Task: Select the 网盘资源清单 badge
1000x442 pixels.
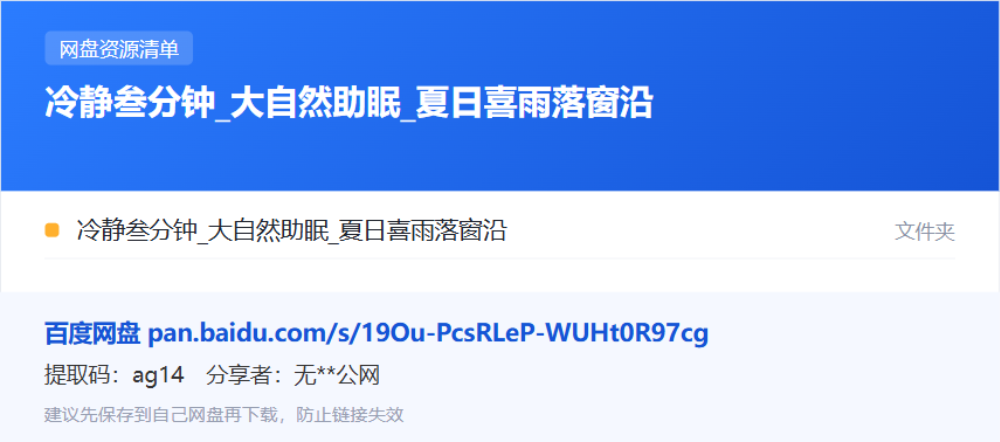Action: click(x=119, y=48)
